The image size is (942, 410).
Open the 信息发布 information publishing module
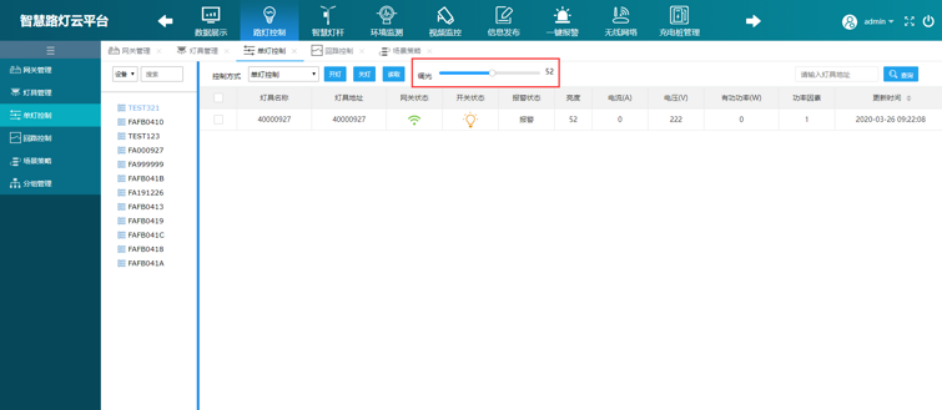504,20
